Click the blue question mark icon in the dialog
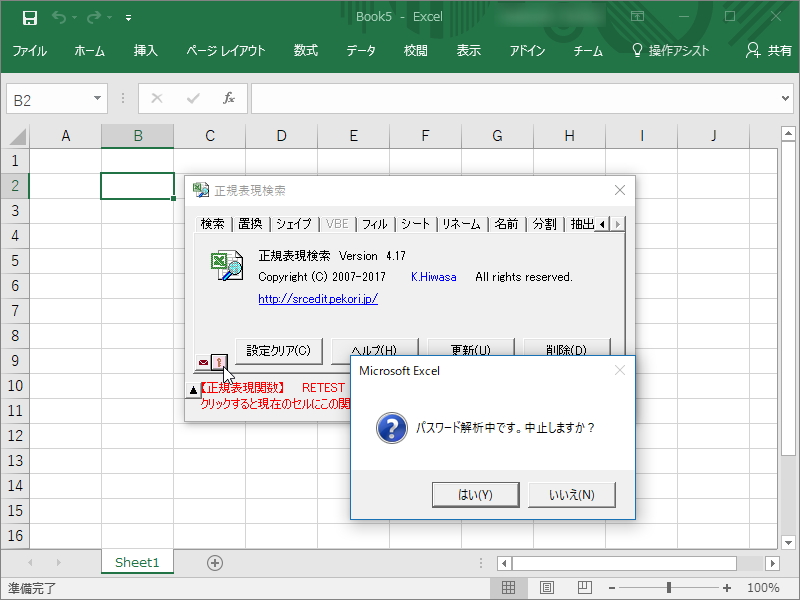Viewport: 800px width, 600px height. pos(391,426)
